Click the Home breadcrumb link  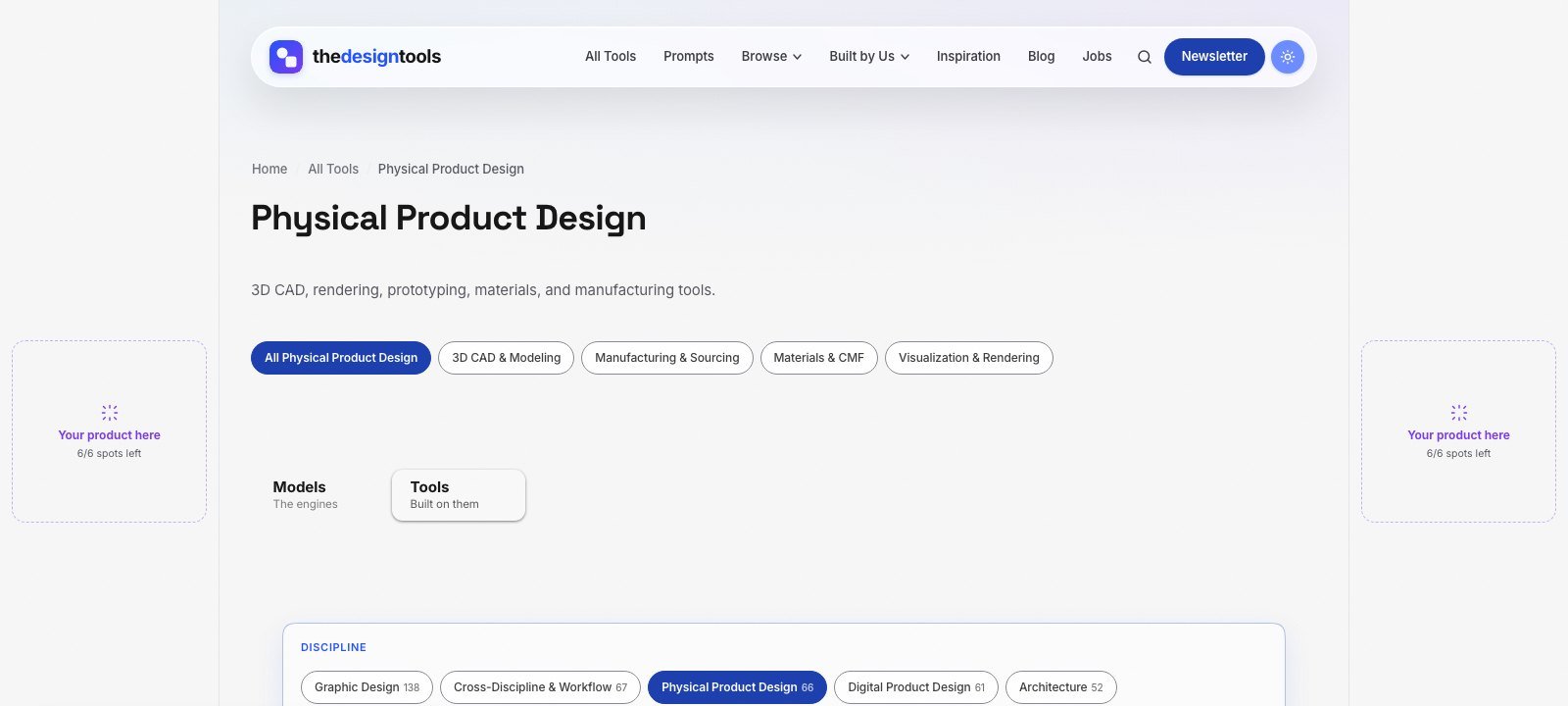click(269, 169)
